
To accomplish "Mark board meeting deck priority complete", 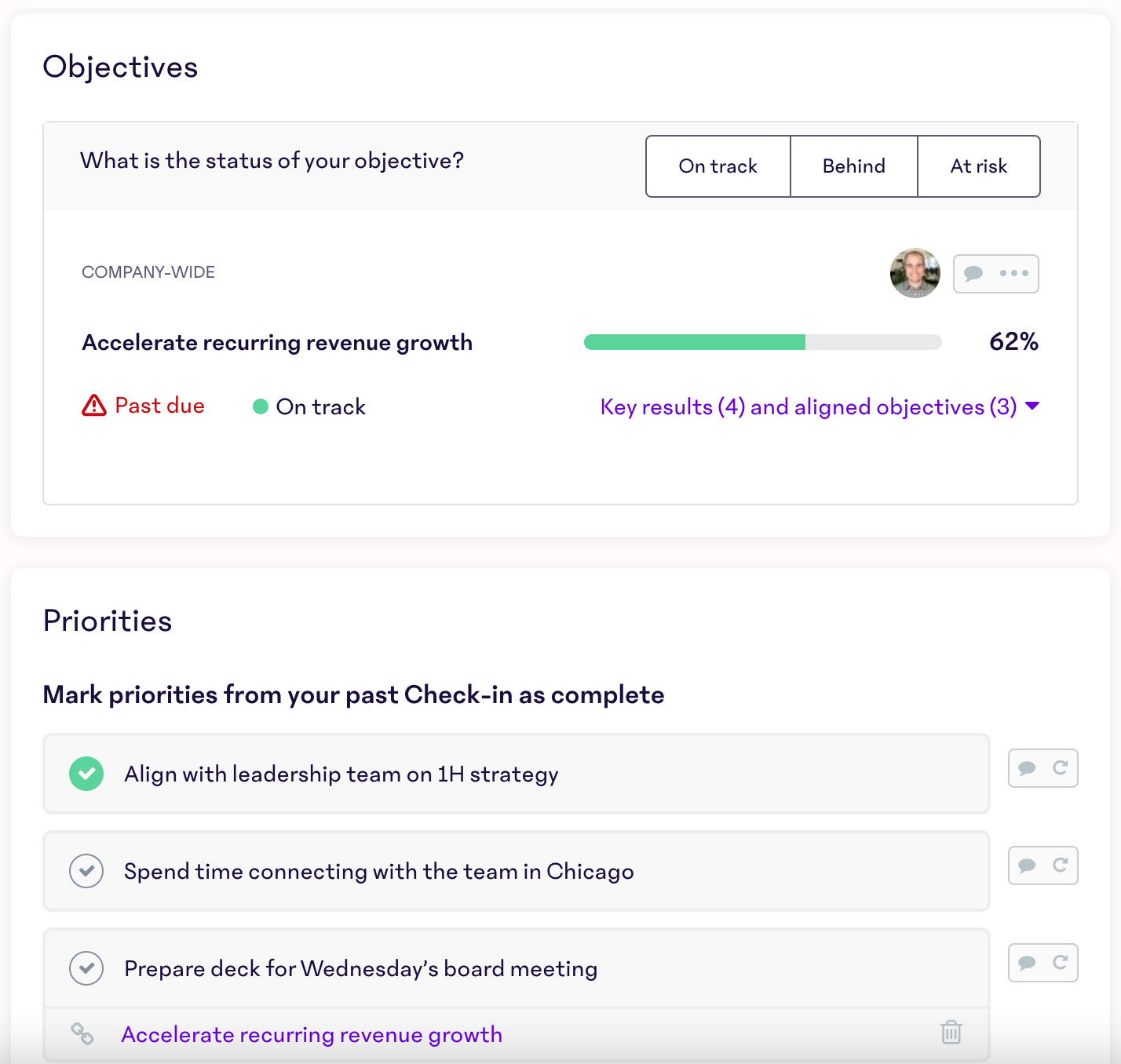I will pyautogui.click(x=86, y=968).
